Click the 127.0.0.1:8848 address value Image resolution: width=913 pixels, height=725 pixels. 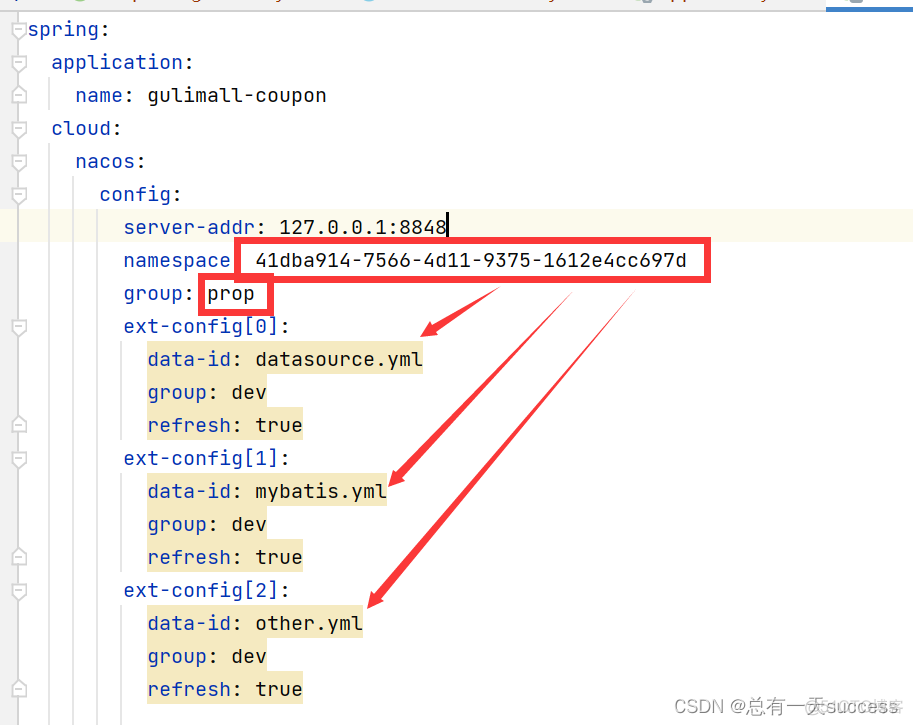click(363, 227)
